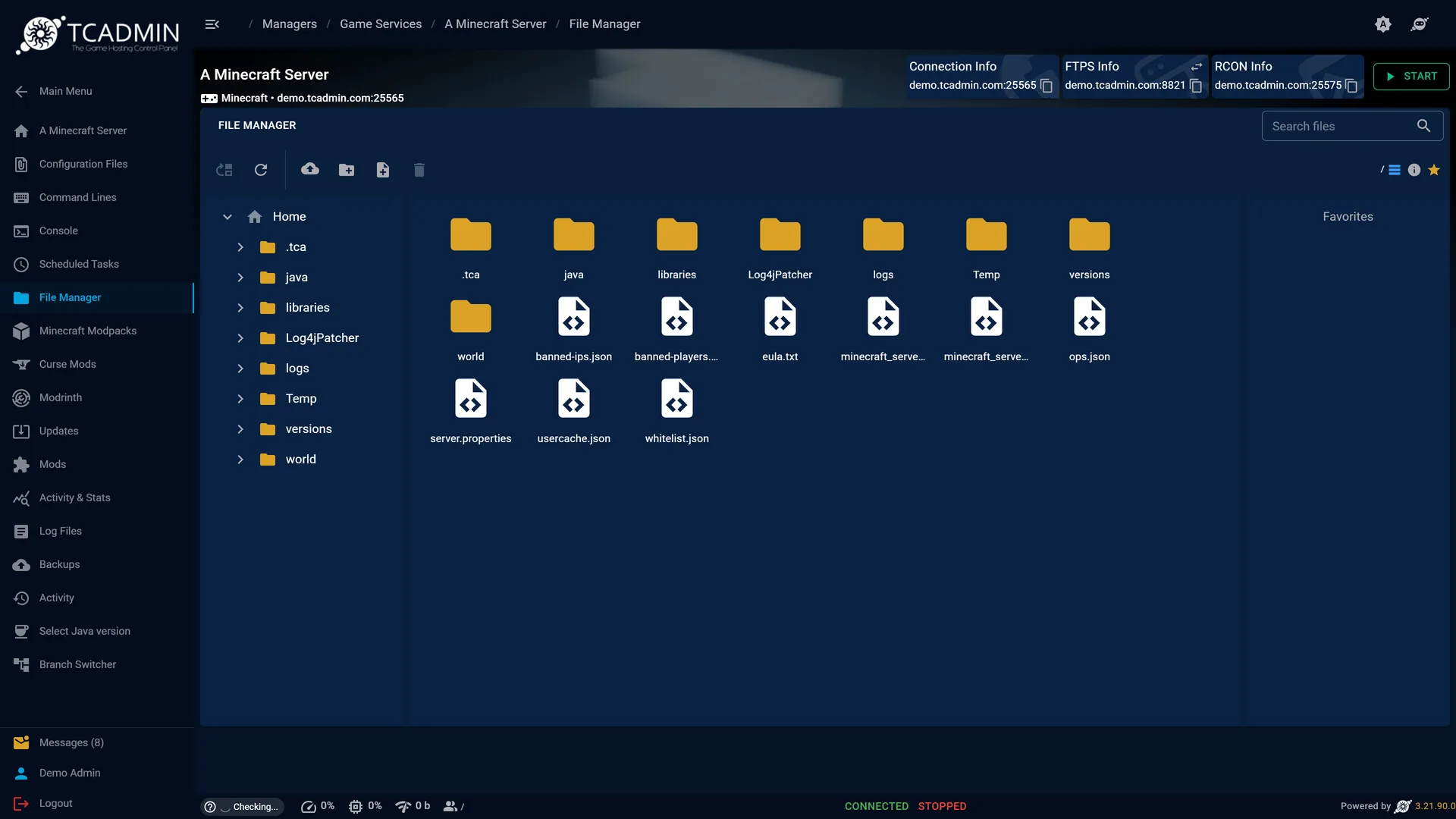Switch to list view icon
This screenshot has height=819, width=1456.
(1395, 170)
